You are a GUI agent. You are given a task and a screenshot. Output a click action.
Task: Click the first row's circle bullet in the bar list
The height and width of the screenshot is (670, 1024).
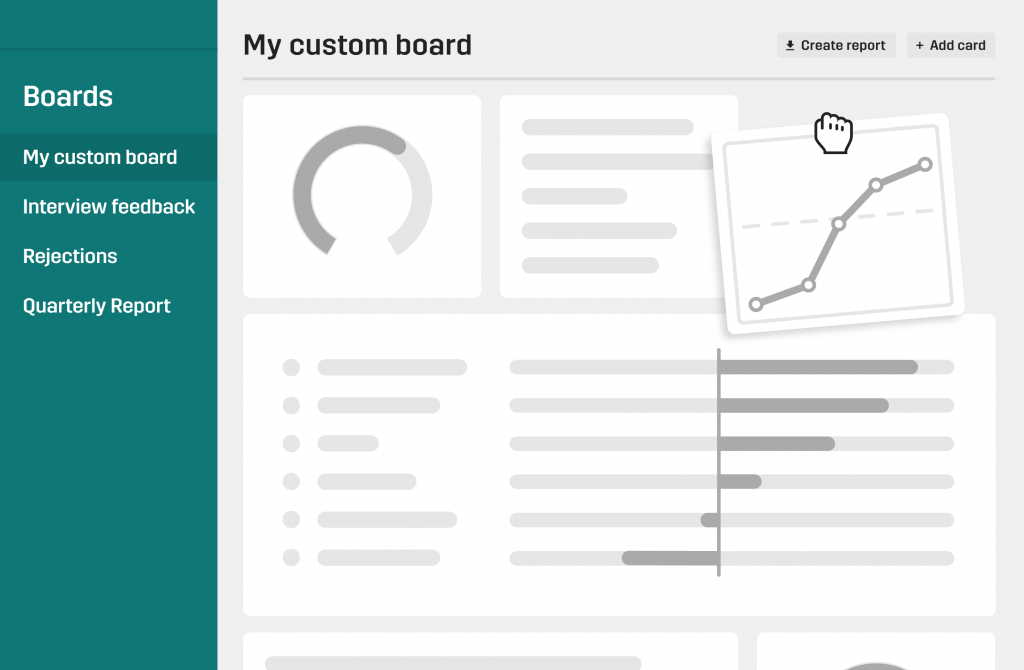point(291,367)
